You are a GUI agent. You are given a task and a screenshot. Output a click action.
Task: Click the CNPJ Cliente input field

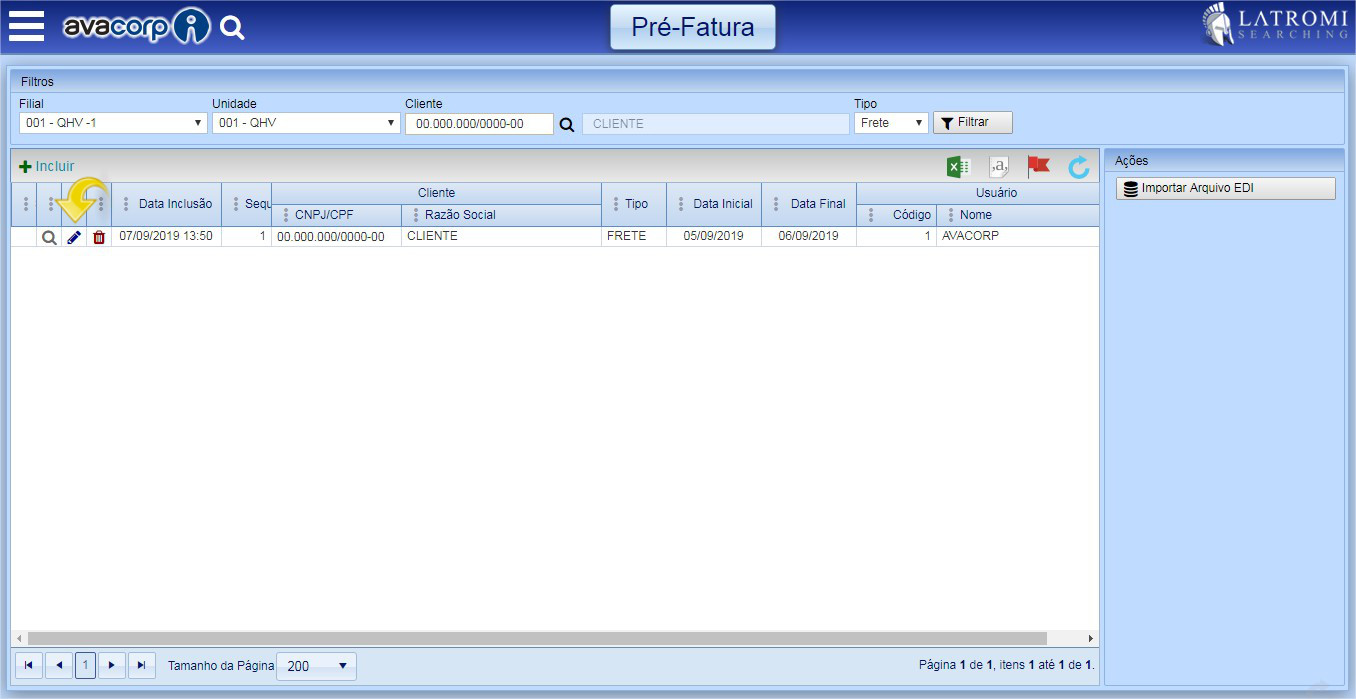[479, 124]
